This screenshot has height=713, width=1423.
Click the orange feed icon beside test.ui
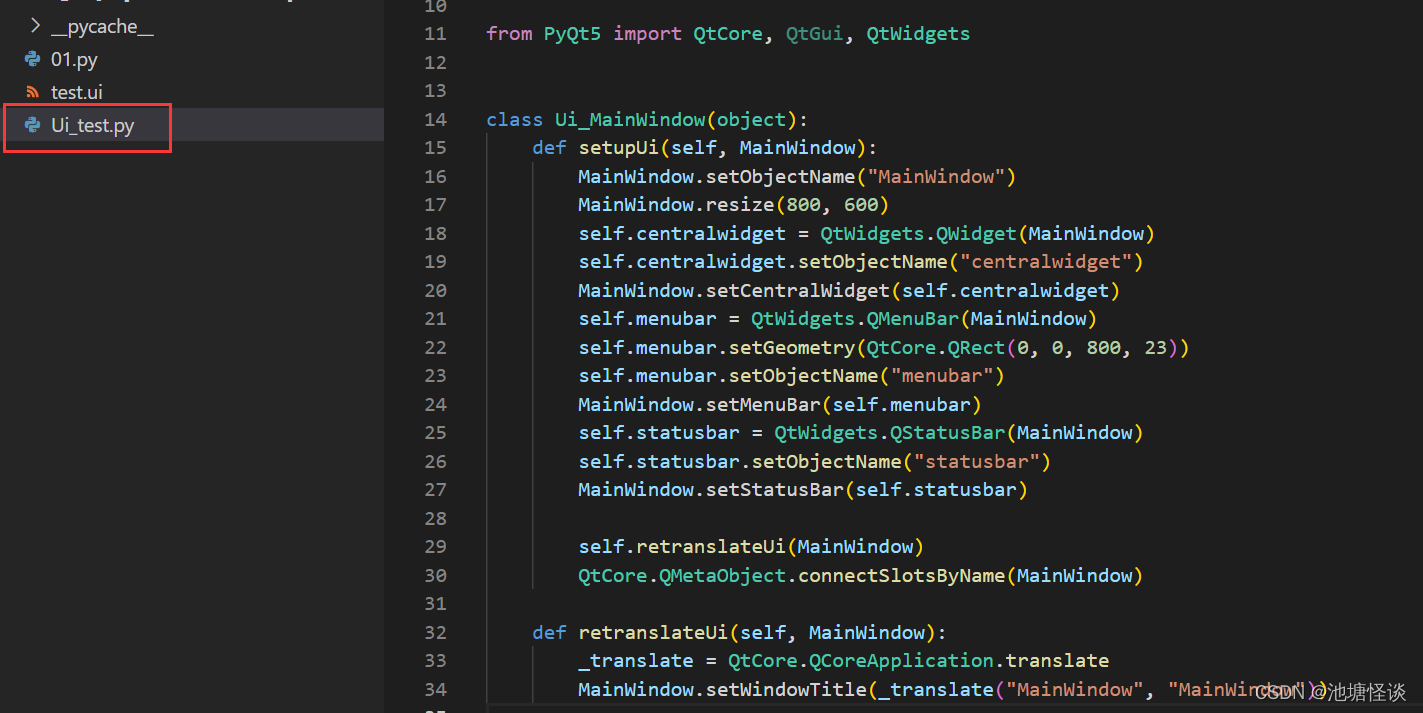click(32, 92)
